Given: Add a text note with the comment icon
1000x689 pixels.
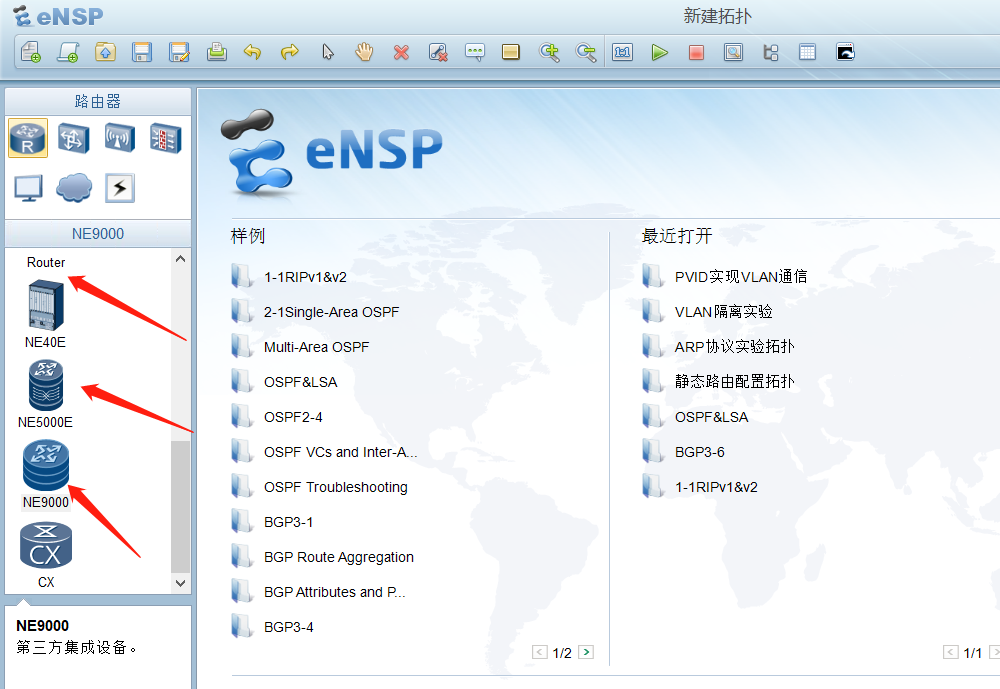Looking at the screenshot, I should click(474, 52).
